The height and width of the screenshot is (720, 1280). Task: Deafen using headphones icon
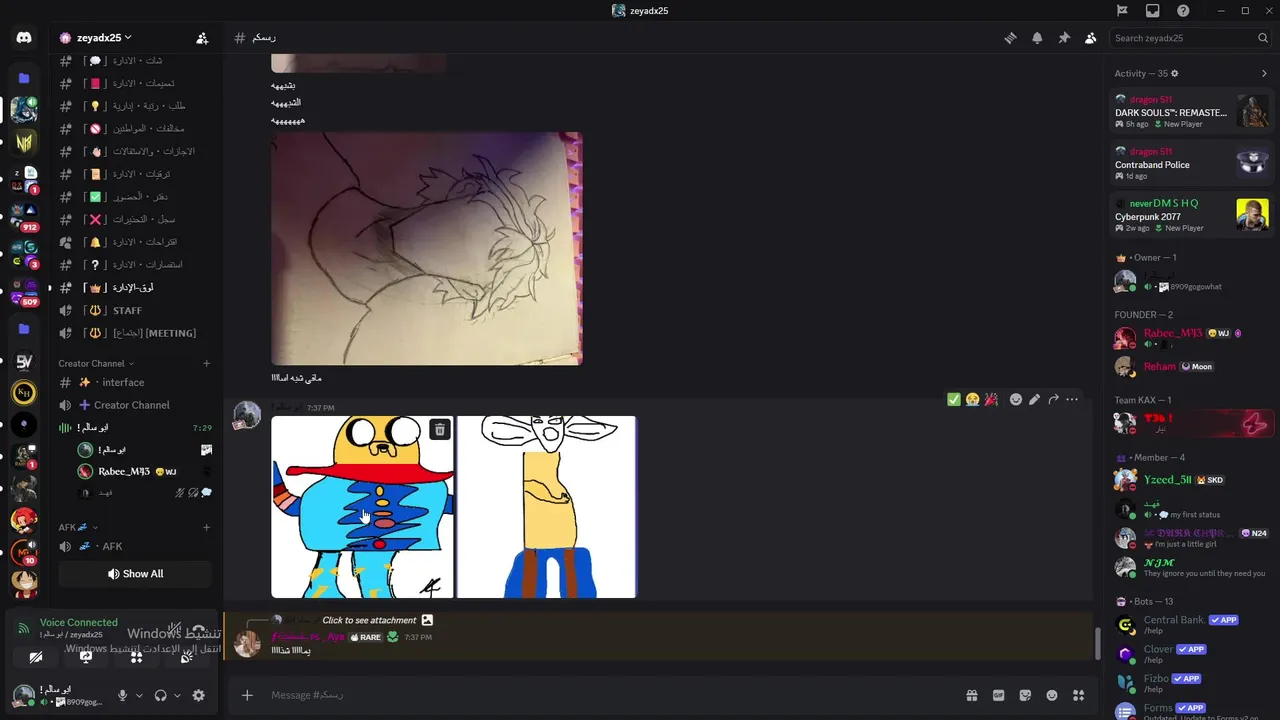click(x=160, y=695)
